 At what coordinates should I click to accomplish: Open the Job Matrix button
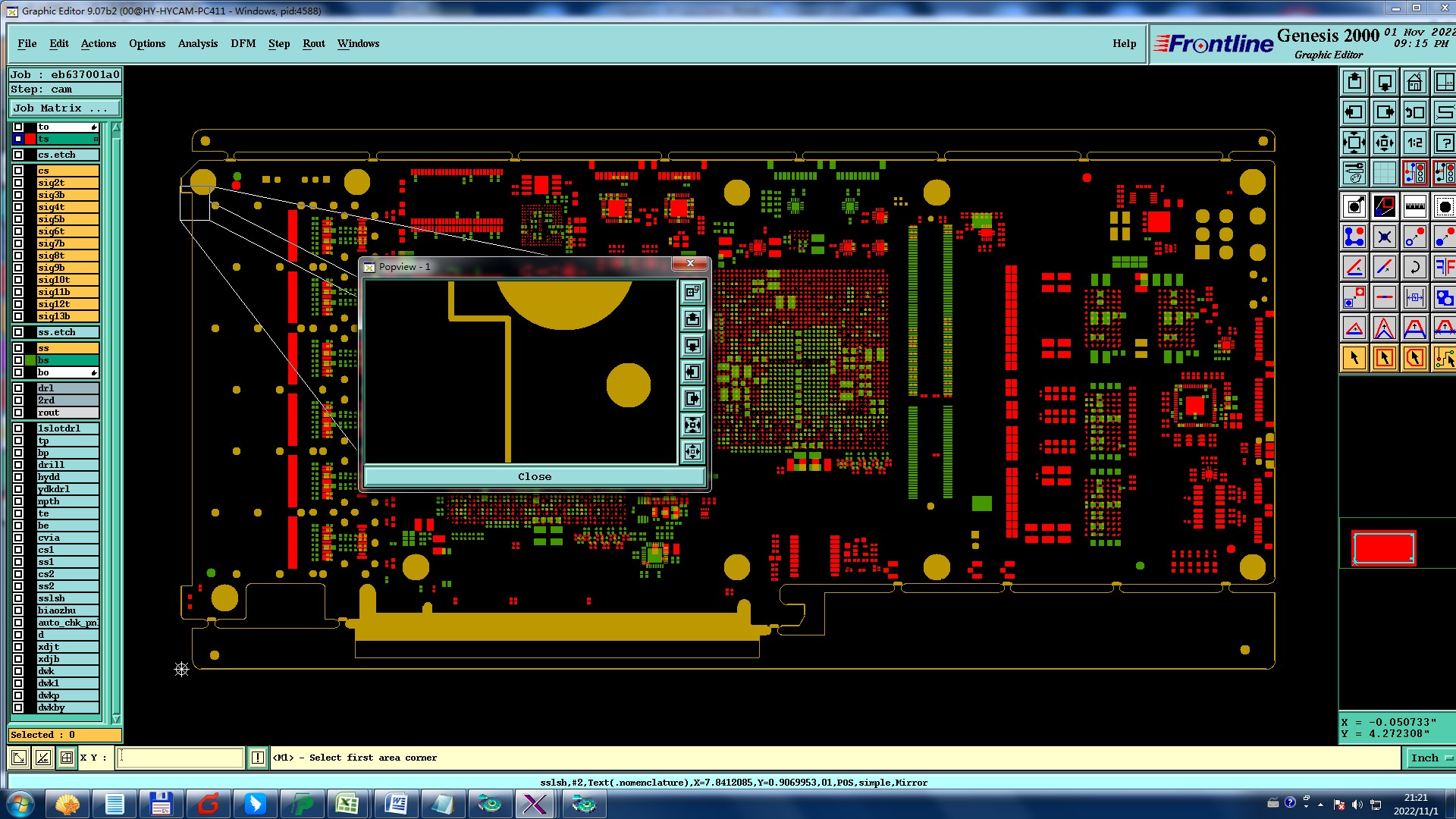coord(64,108)
